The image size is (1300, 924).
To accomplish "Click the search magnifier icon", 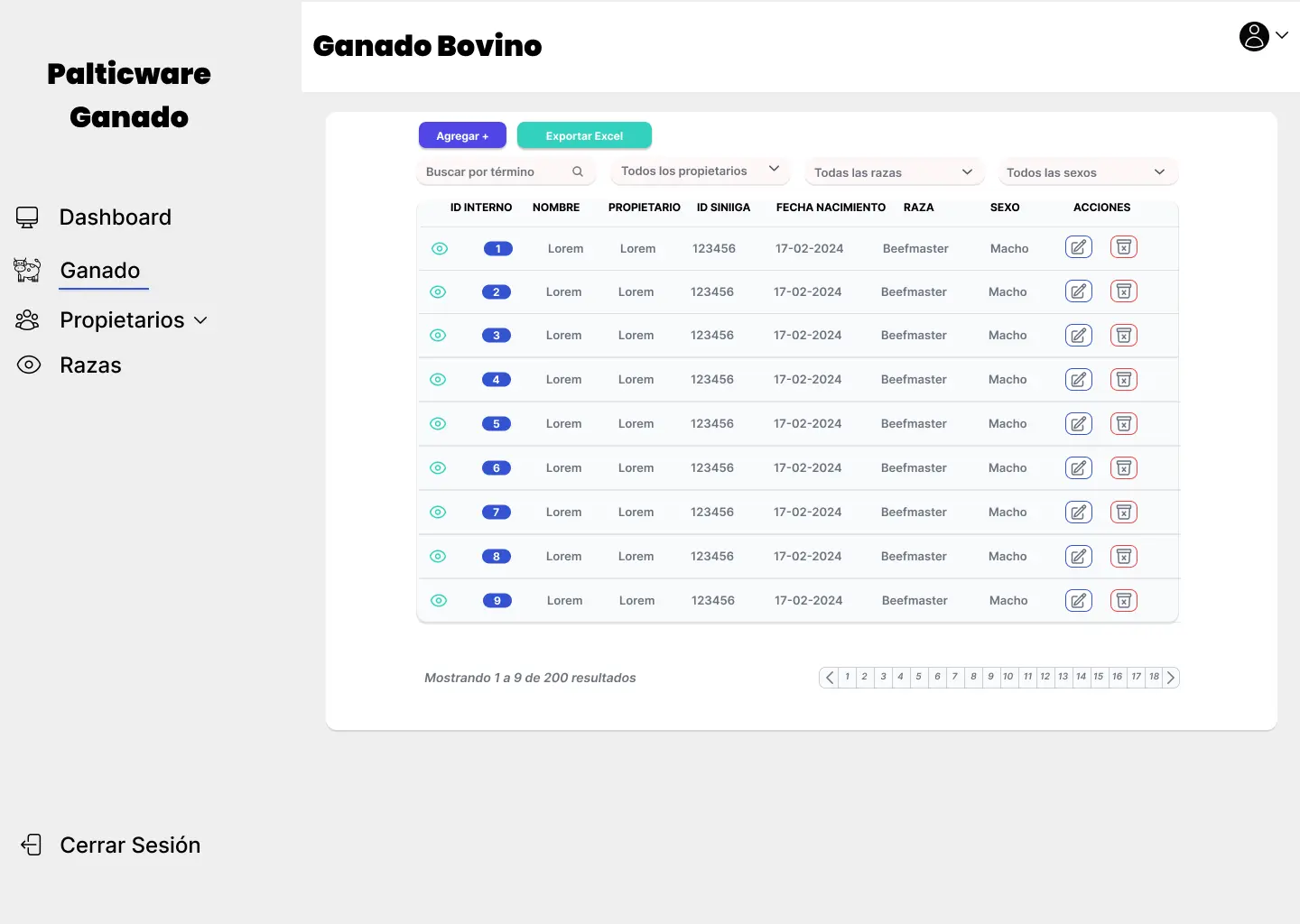I will tap(578, 171).
